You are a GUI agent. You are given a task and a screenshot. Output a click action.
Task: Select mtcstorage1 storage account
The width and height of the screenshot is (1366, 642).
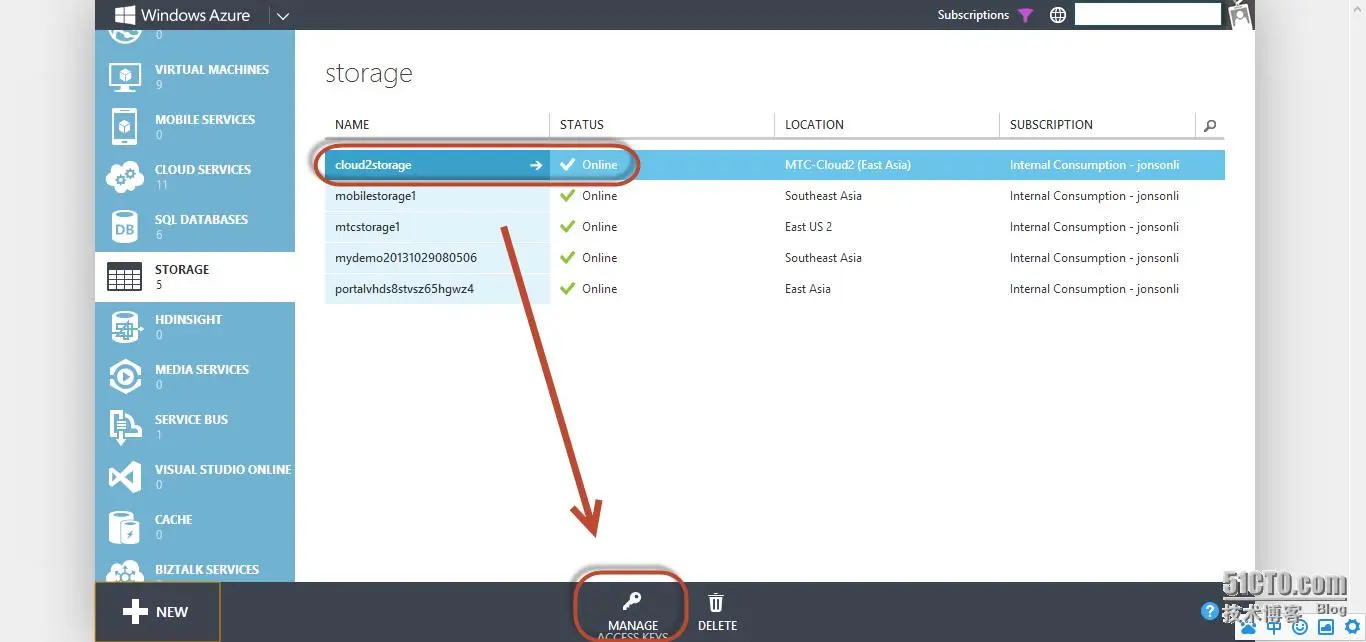(x=367, y=227)
